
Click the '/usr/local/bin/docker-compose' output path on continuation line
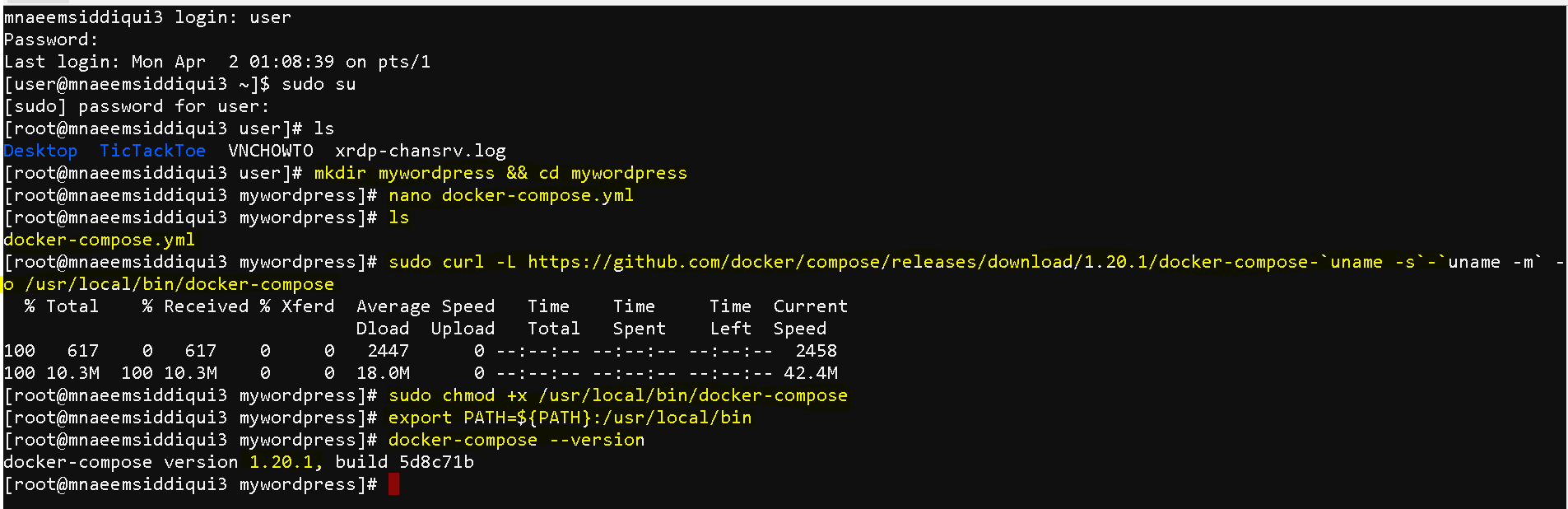pyautogui.click(x=179, y=284)
